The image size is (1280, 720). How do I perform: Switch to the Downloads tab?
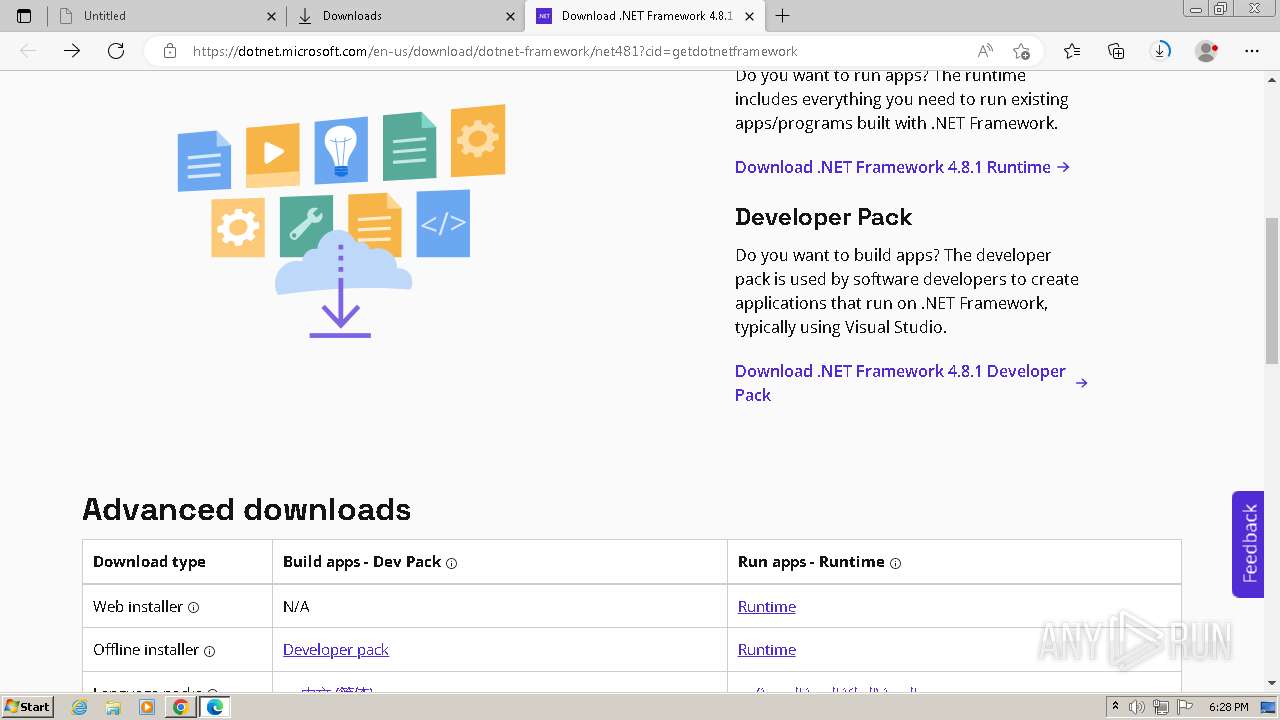pos(405,16)
